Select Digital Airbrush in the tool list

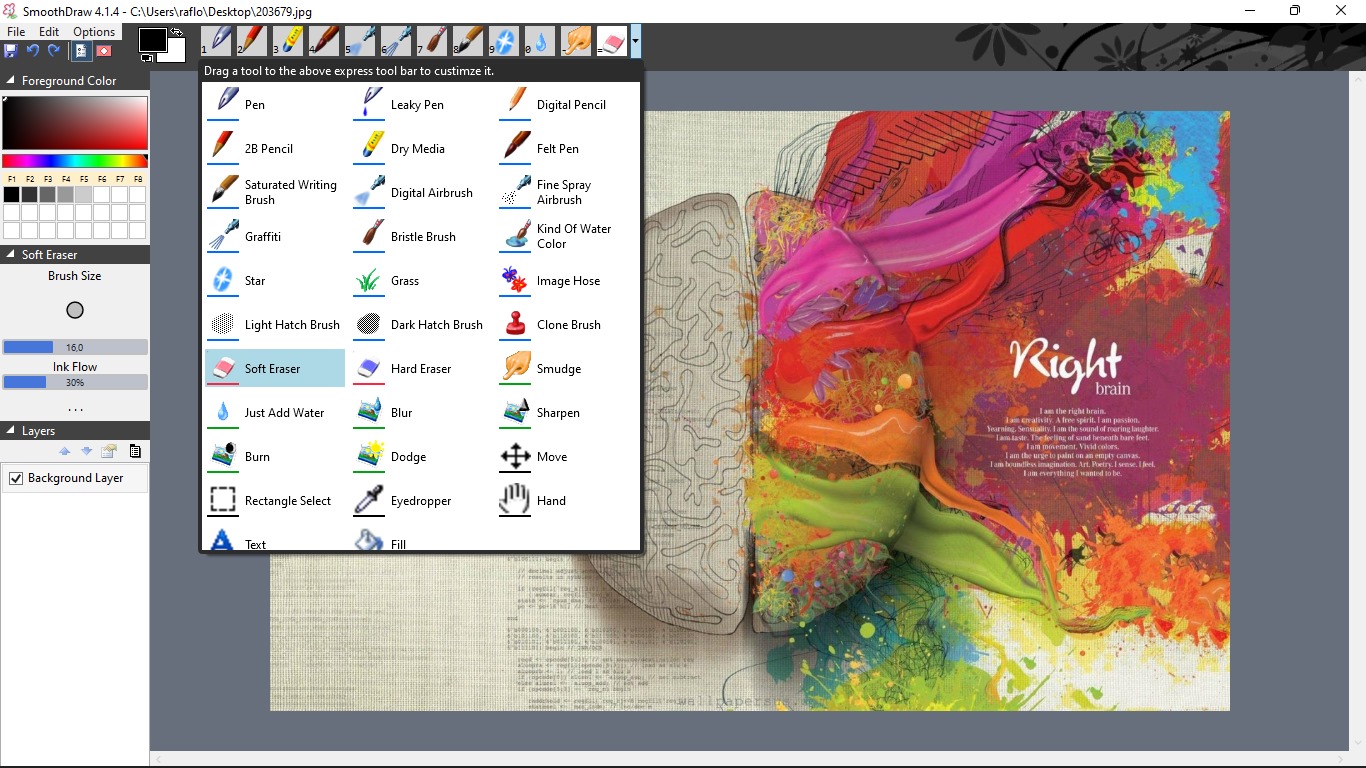coord(420,192)
